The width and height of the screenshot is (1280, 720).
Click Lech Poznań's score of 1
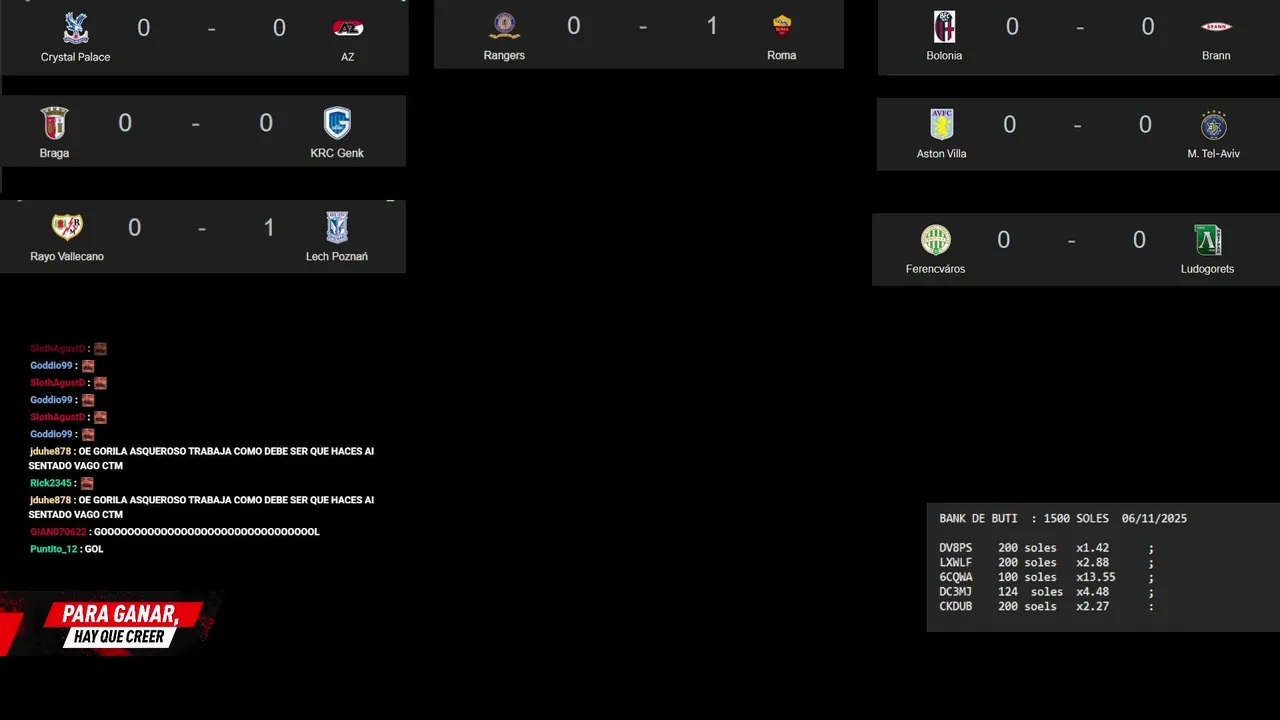click(x=268, y=228)
